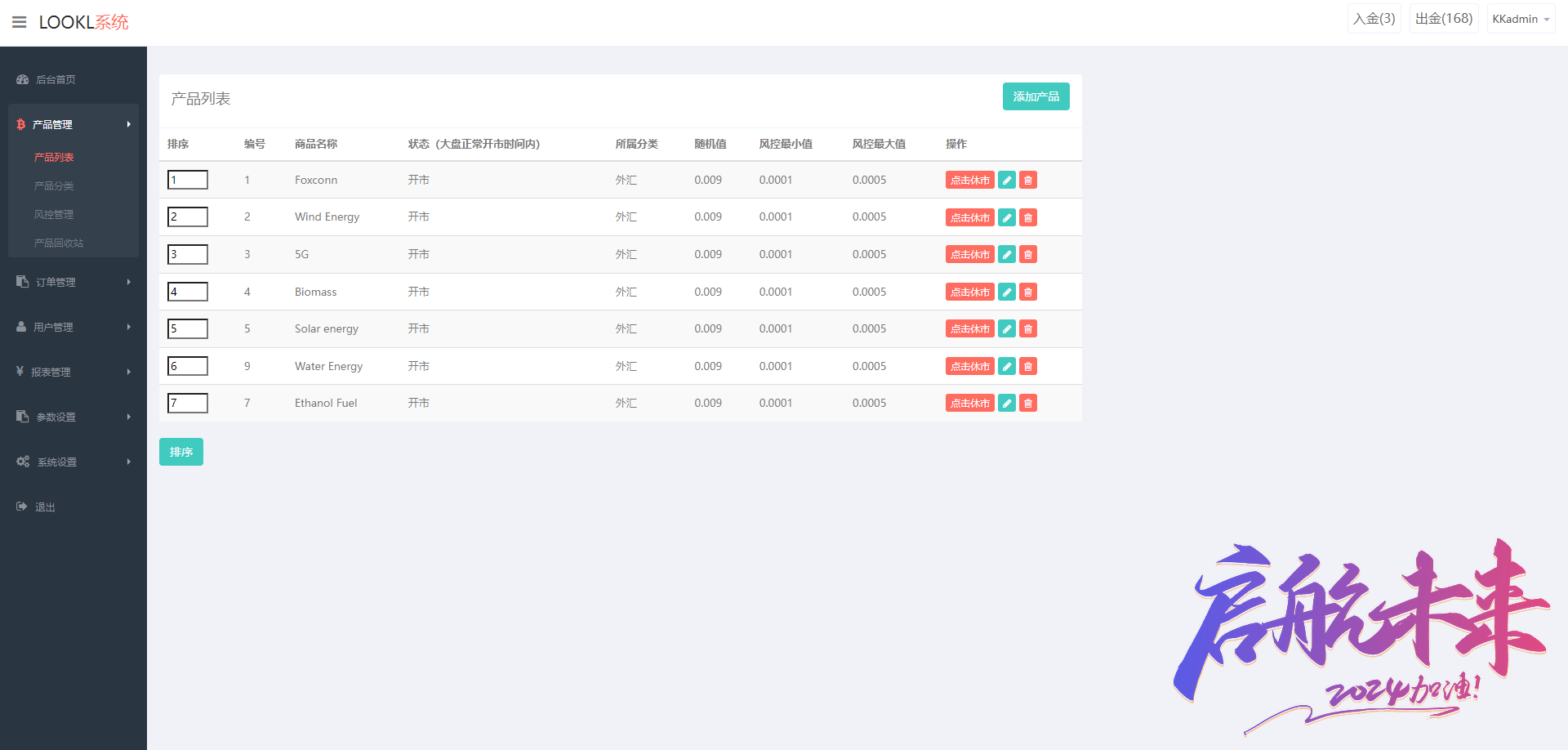
Task: Click the 随机值 column header
Action: (x=710, y=144)
